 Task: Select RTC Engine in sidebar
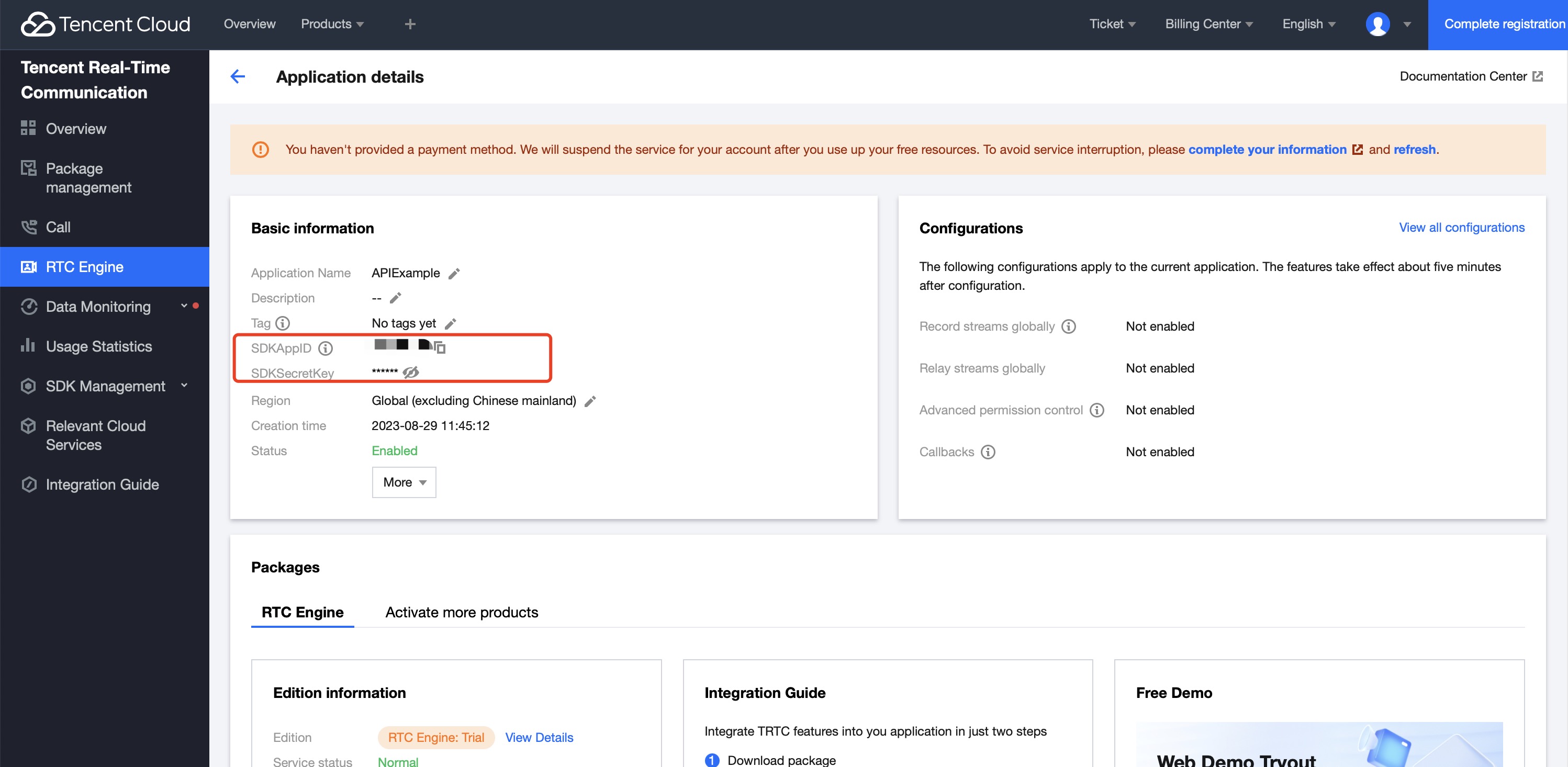[105, 267]
